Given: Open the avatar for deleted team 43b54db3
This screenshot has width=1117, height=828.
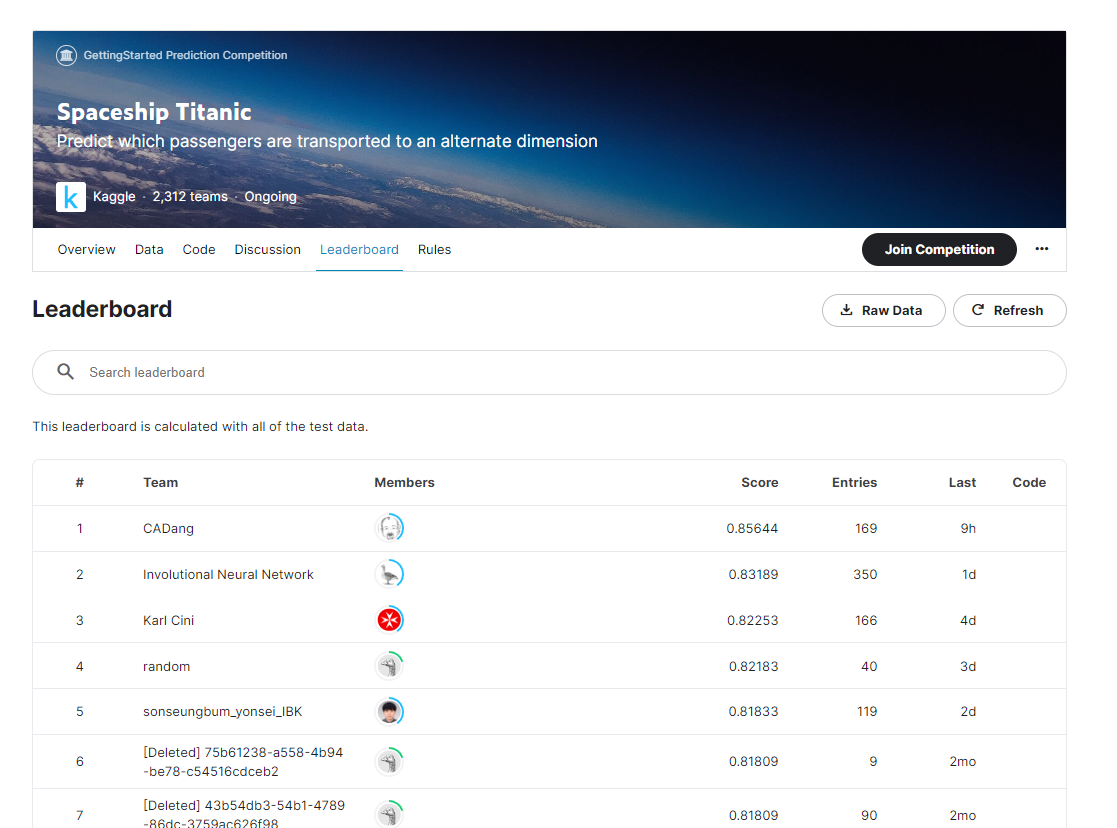Looking at the screenshot, I should (x=389, y=814).
